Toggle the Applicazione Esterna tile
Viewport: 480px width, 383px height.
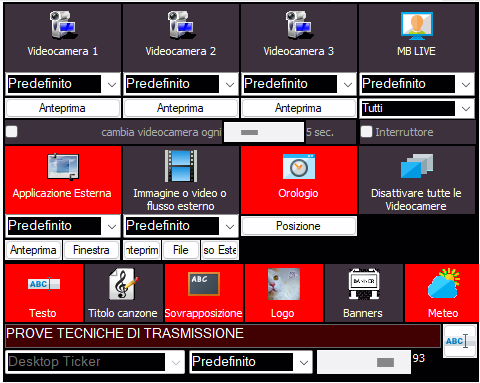pyautogui.click(x=63, y=180)
